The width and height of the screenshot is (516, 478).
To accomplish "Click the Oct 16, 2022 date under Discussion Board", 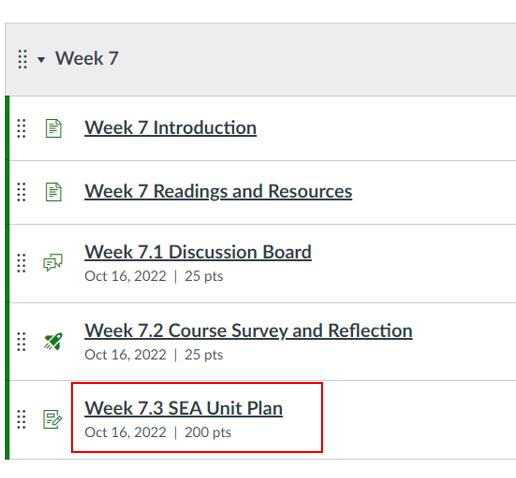I will coord(125,276).
